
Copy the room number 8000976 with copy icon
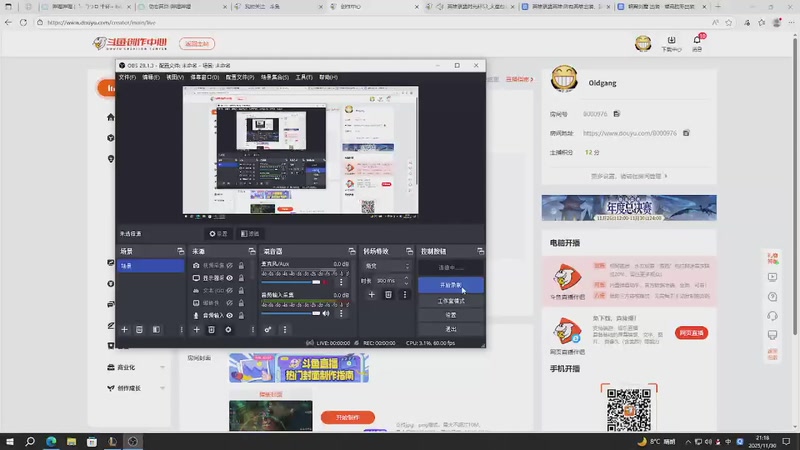coord(617,114)
